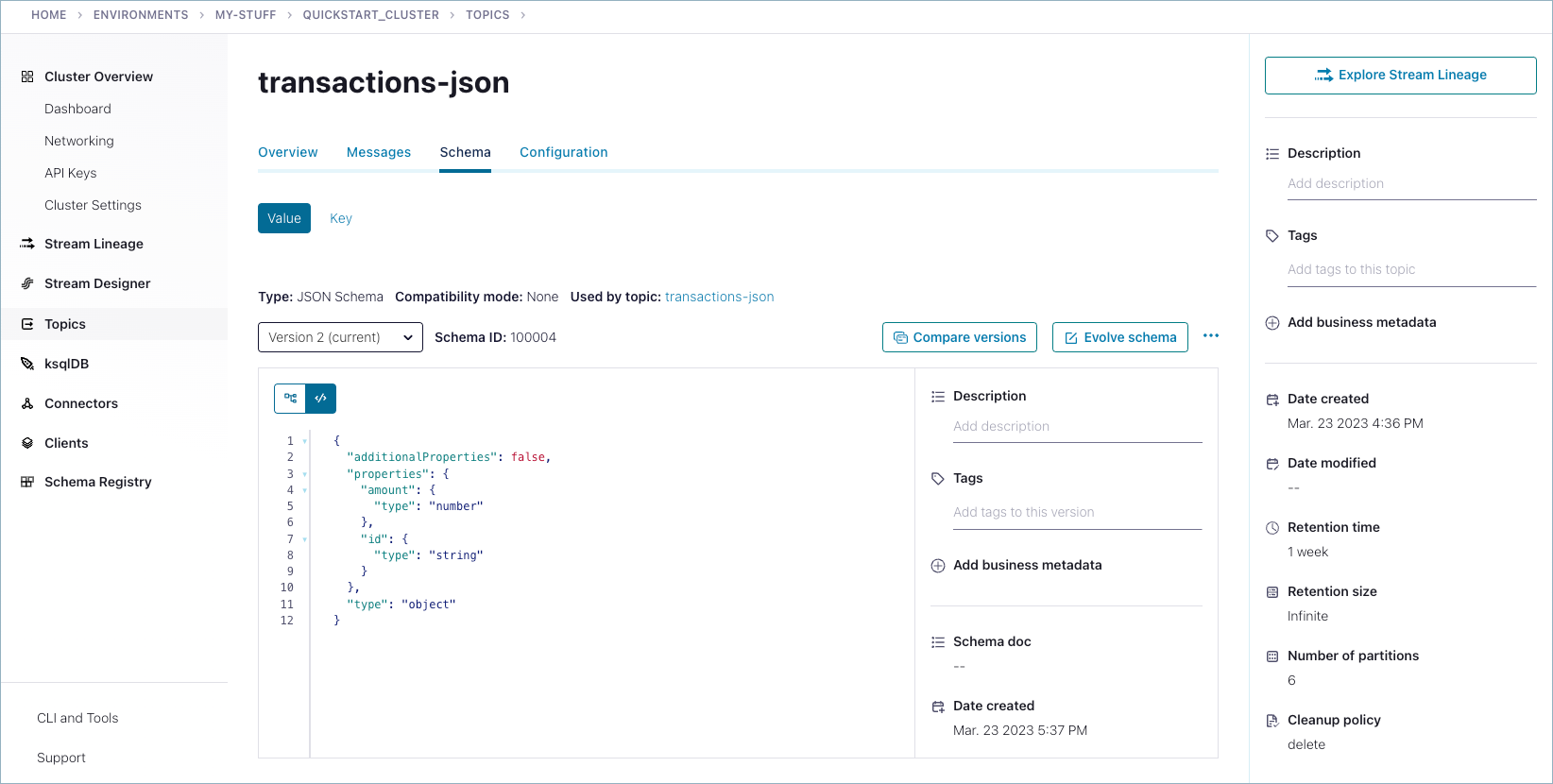Screen dimensions: 1553x784
Task: Select the code view icon
Action: (x=321, y=399)
